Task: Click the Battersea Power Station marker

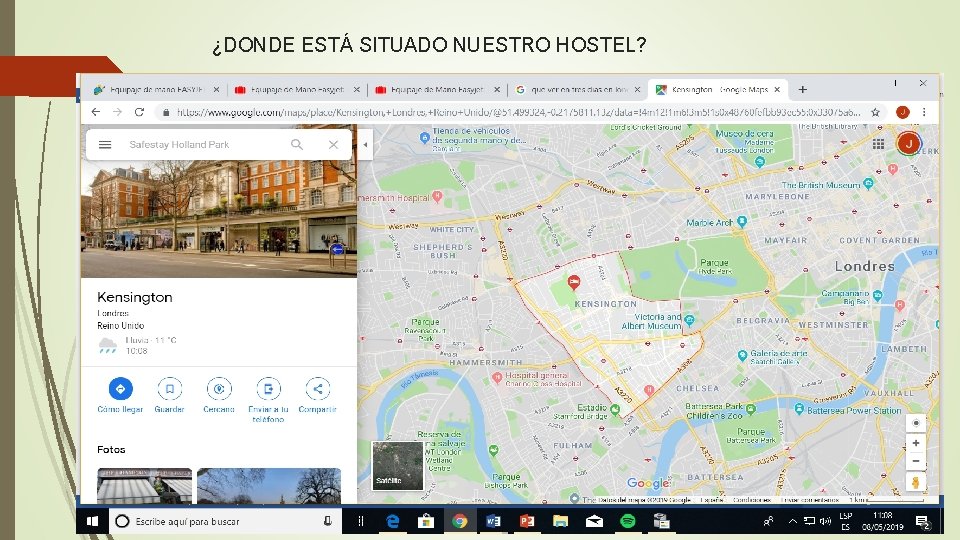Action: tap(799, 408)
